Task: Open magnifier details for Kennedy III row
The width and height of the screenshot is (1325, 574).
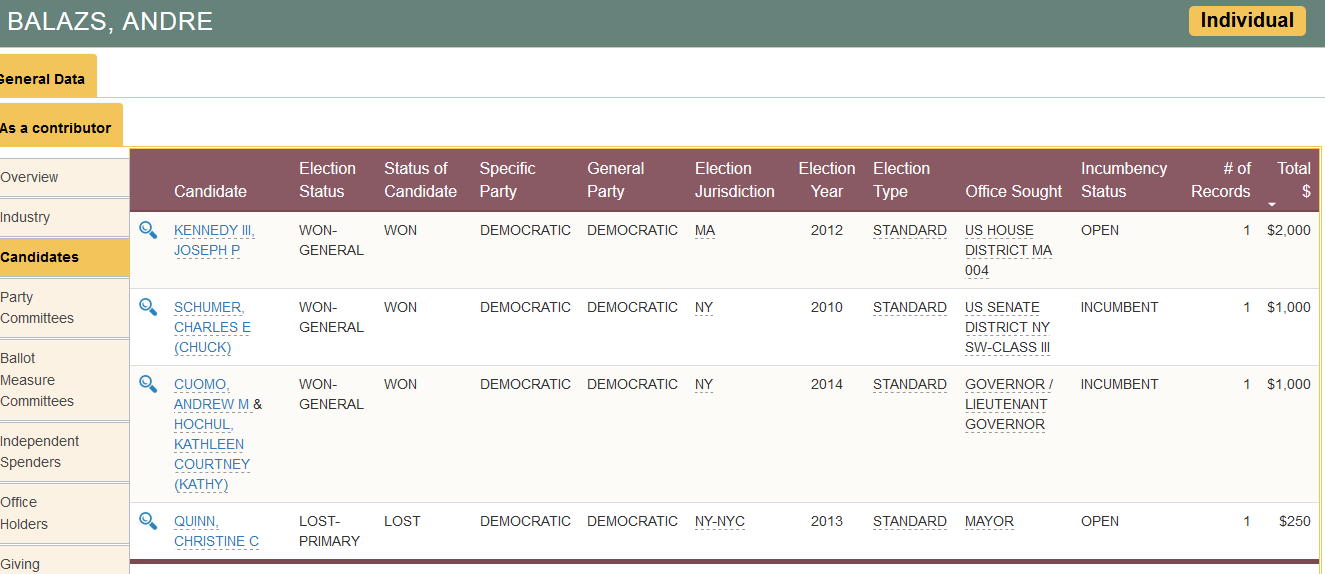Action: pos(148,230)
